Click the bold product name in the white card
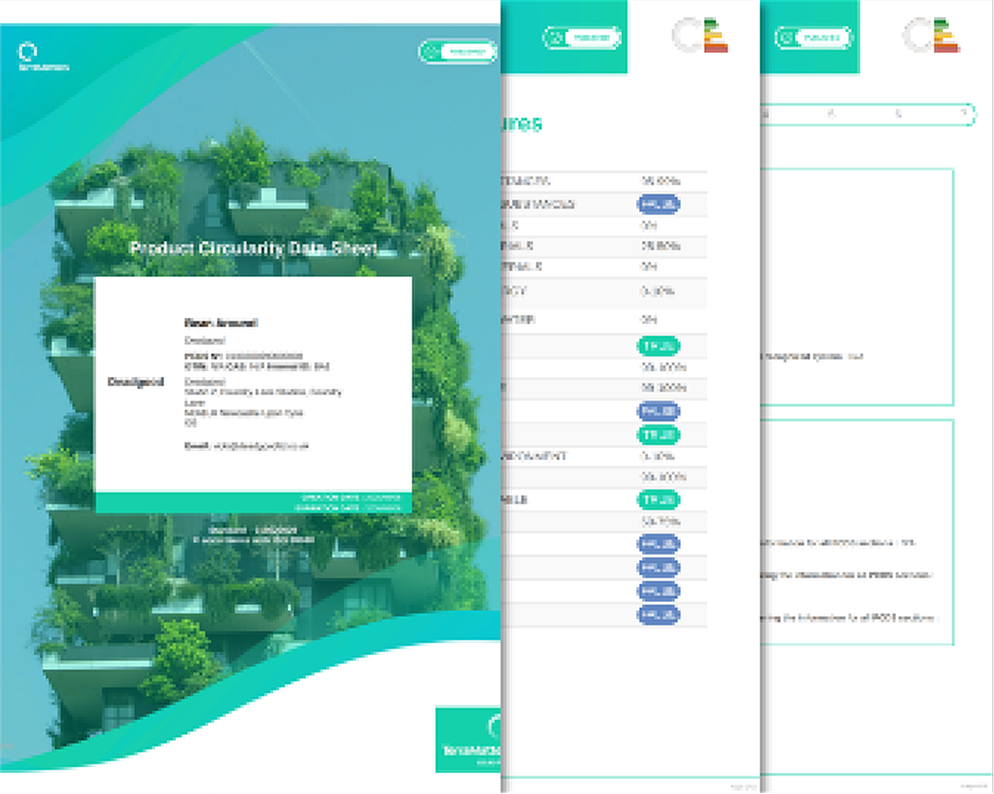 [207, 323]
